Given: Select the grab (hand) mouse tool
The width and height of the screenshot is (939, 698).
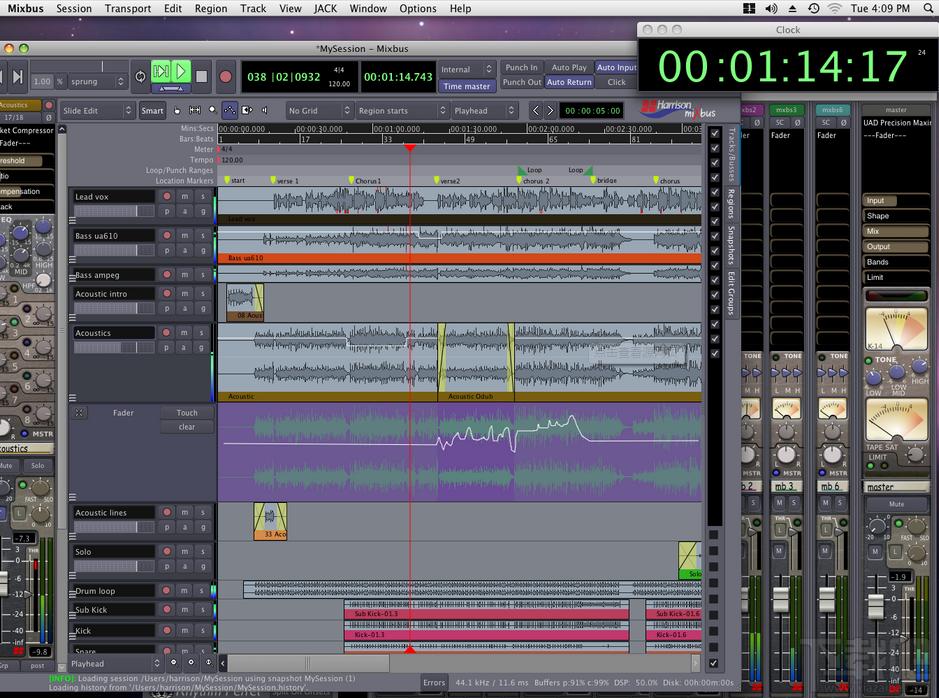Looking at the screenshot, I should pyautogui.click(x=177, y=111).
